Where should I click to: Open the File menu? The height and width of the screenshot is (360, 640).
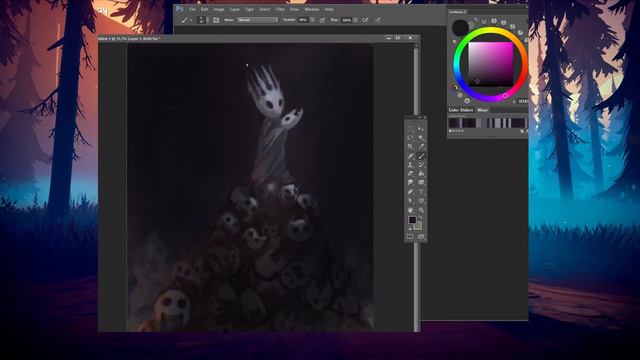point(193,9)
